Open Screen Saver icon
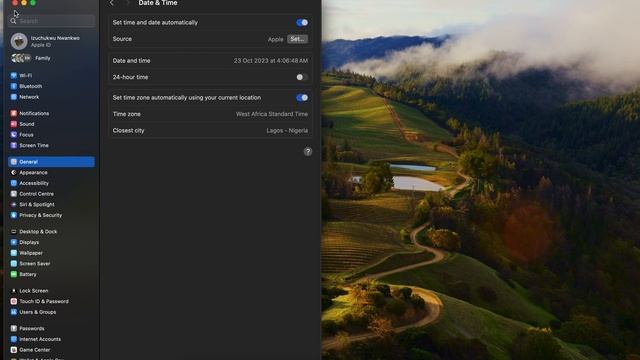 pyautogui.click(x=13, y=264)
